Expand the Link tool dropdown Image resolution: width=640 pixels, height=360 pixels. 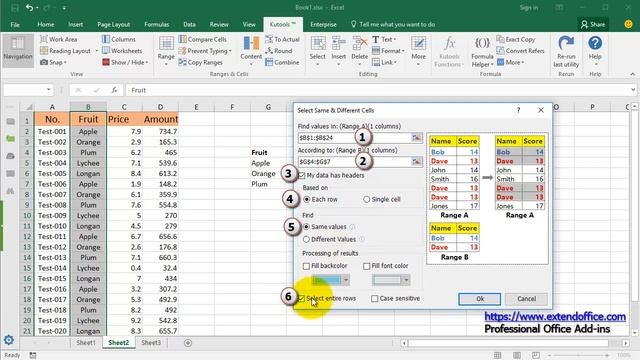pos(395,62)
